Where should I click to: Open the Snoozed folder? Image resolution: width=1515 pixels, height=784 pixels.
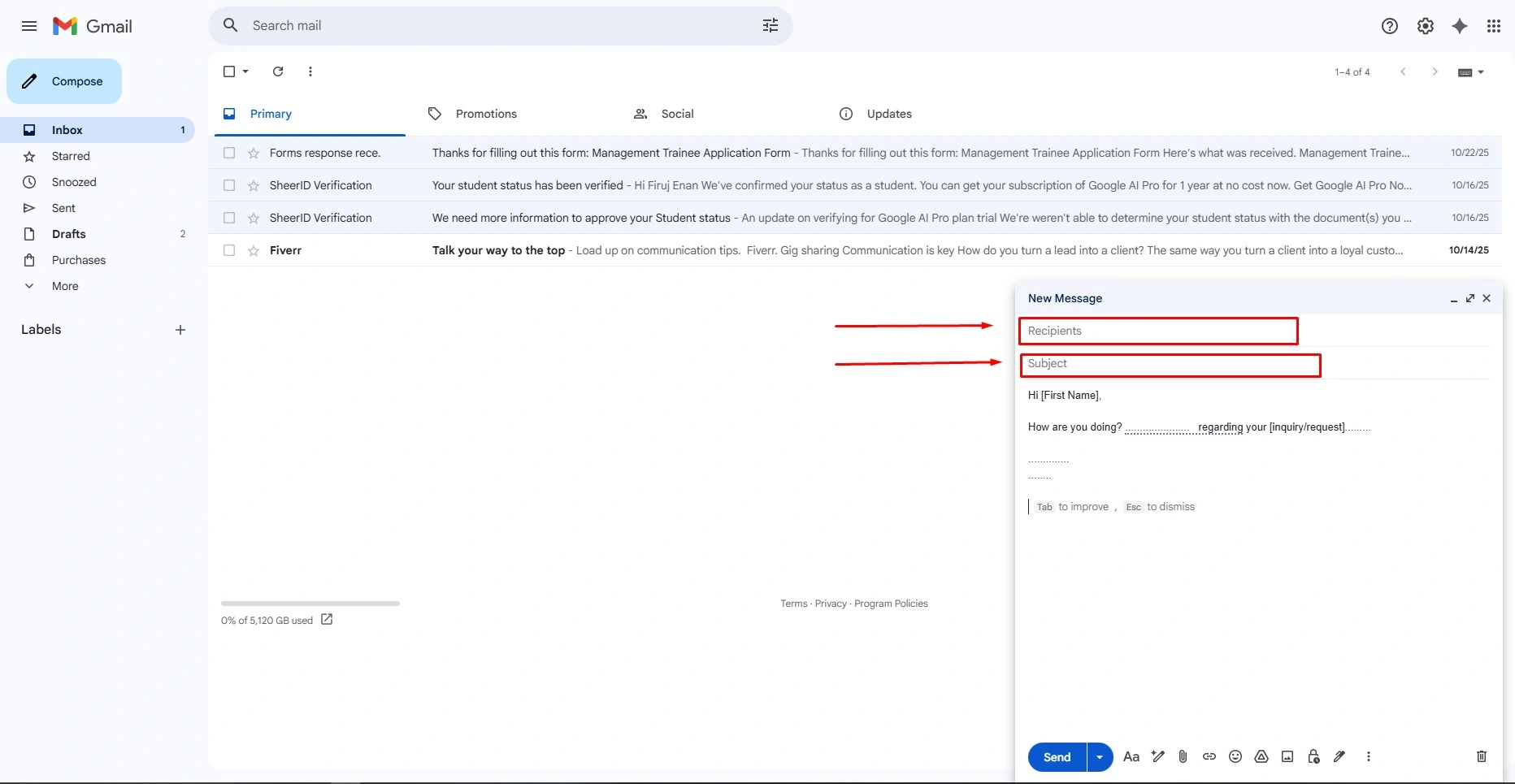98,182
